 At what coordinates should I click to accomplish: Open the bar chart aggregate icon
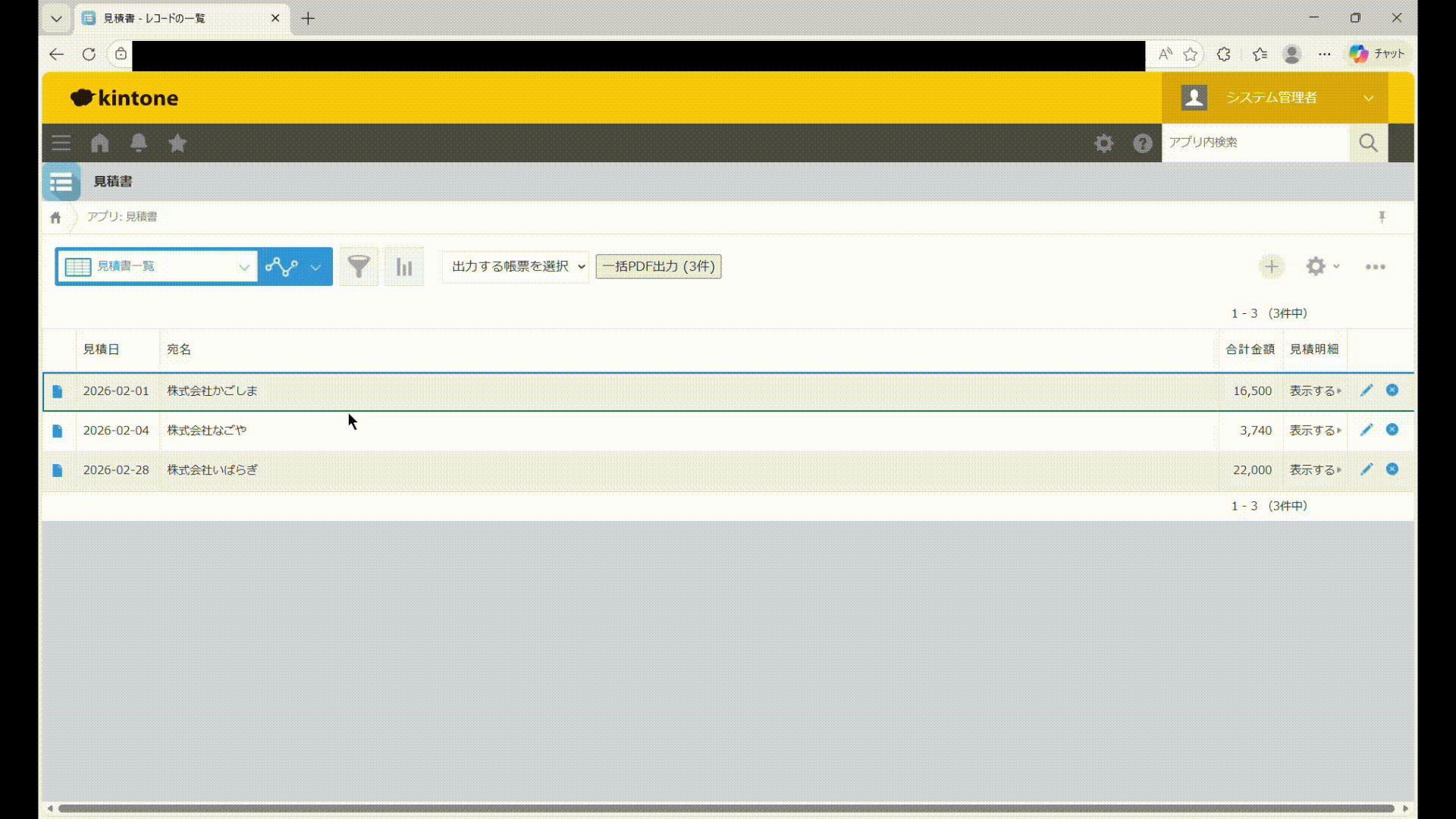tap(404, 267)
